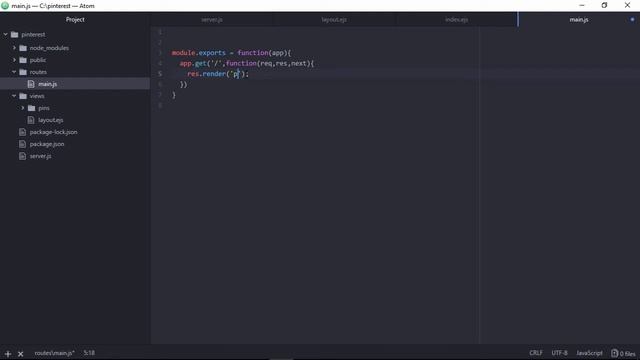Click the routes\main.js path in status bar
640x360 pixels.
(x=54, y=353)
